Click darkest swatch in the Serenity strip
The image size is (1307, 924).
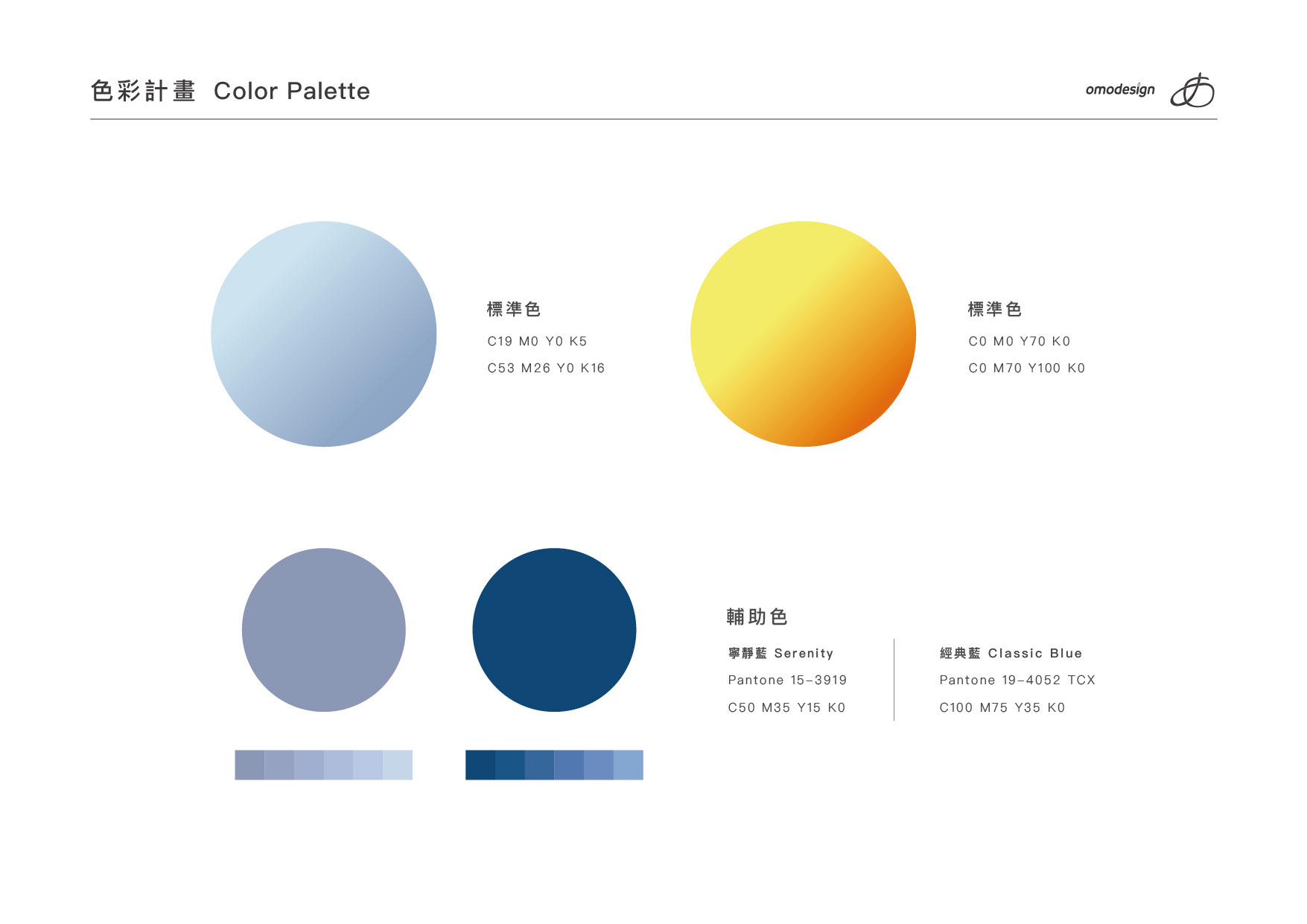[249, 765]
